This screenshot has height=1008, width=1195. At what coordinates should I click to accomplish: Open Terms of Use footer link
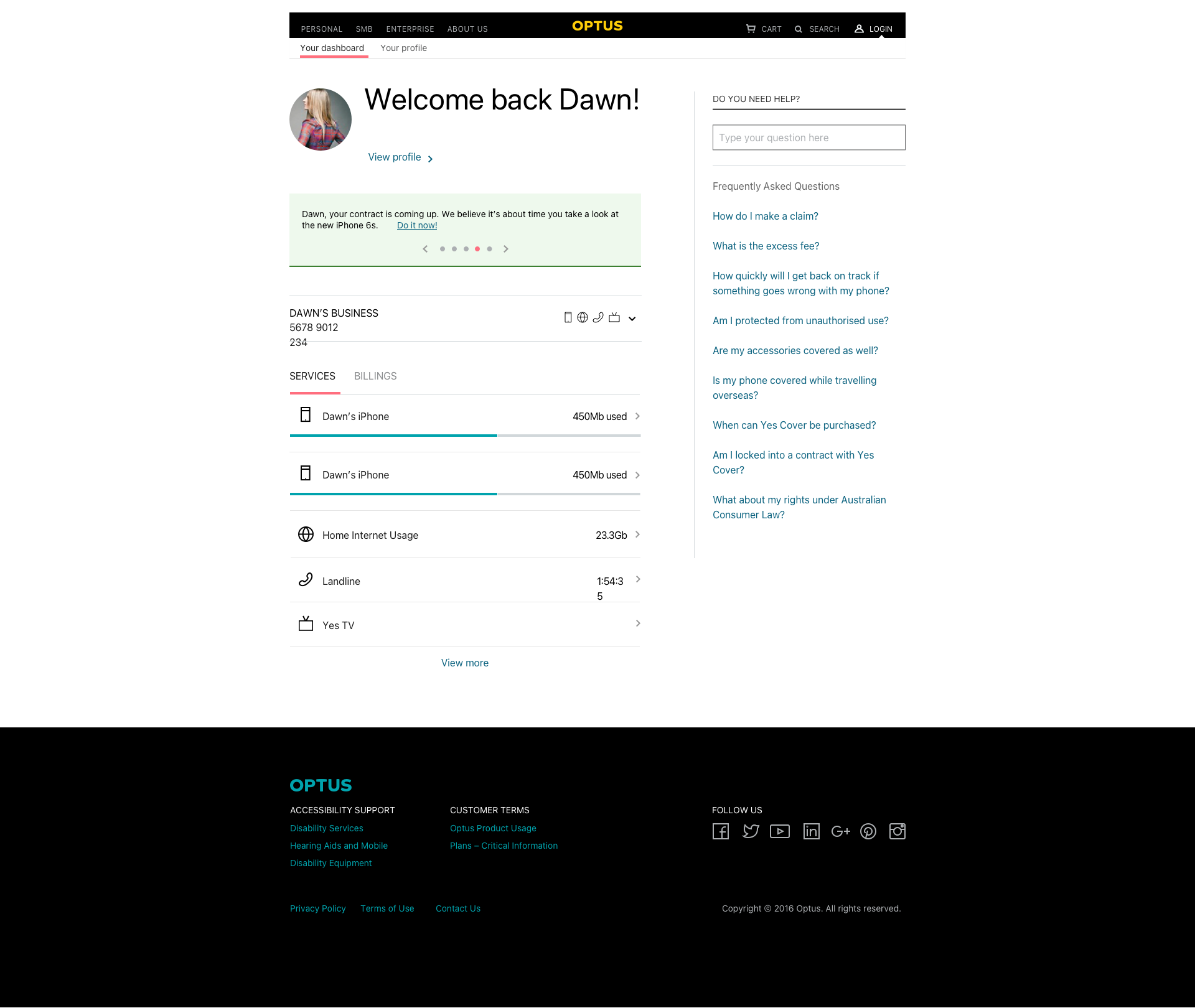click(x=387, y=908)
